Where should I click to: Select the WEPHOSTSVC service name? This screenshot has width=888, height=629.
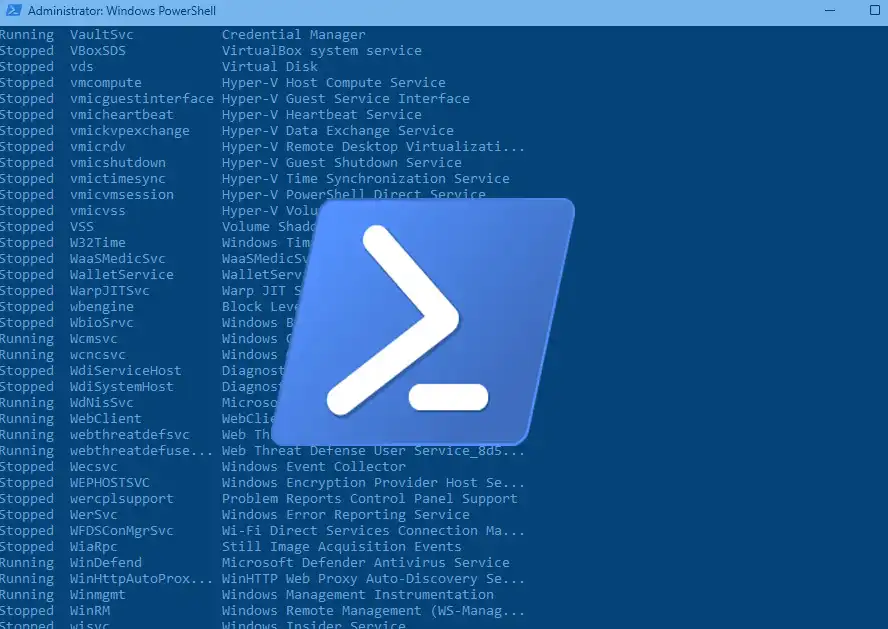109,483
